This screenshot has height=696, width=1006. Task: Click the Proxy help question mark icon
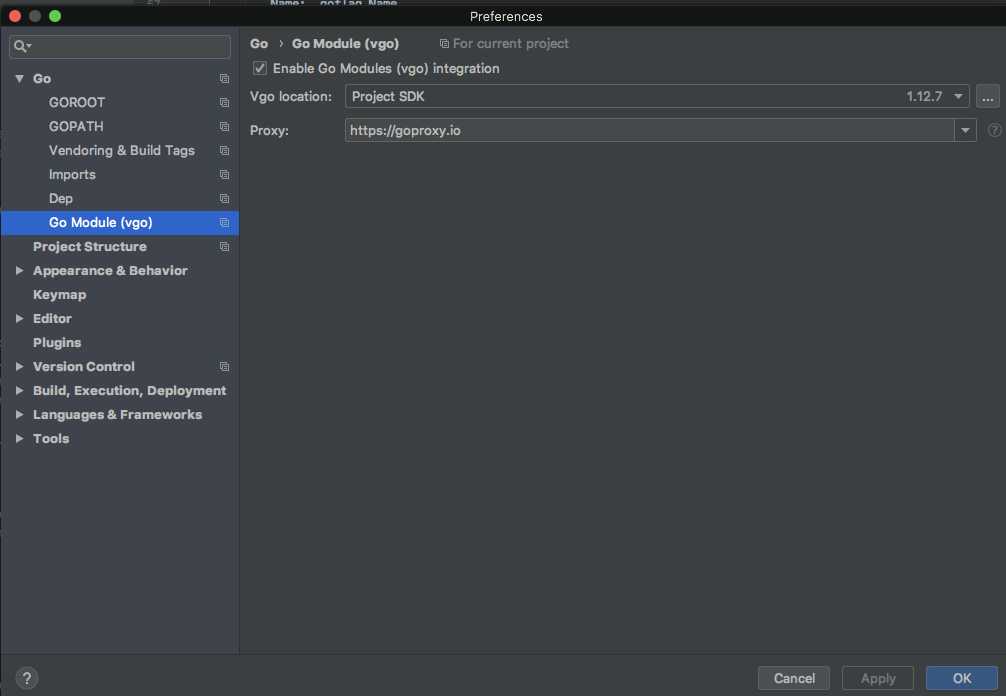(994, 130)
